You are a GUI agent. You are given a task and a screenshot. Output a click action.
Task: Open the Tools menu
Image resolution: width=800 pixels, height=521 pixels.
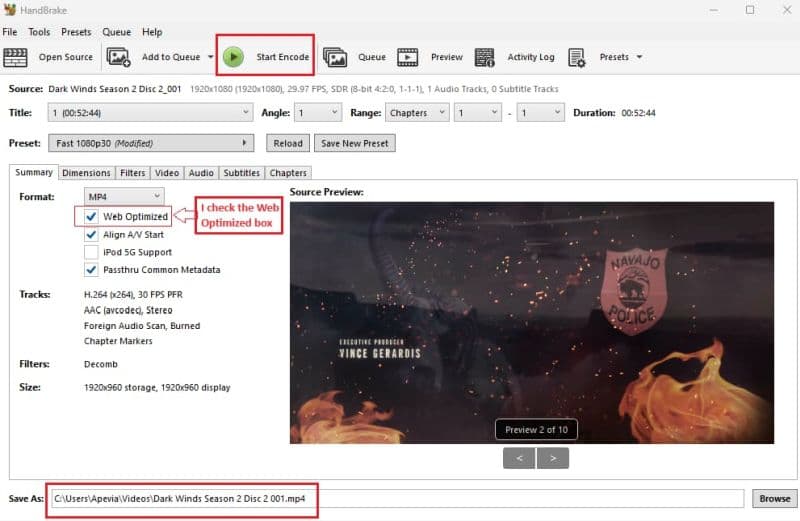click(39, 32)
